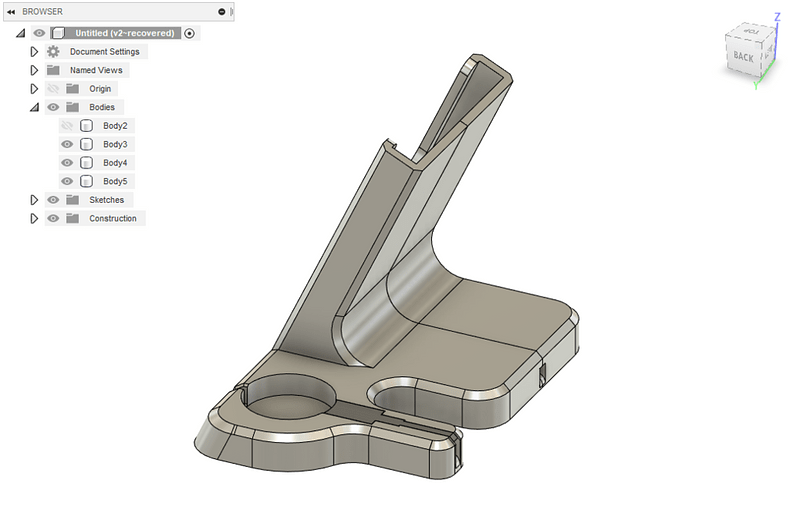Select the Body3 label

pyautogui.click(x=115, y=144)
